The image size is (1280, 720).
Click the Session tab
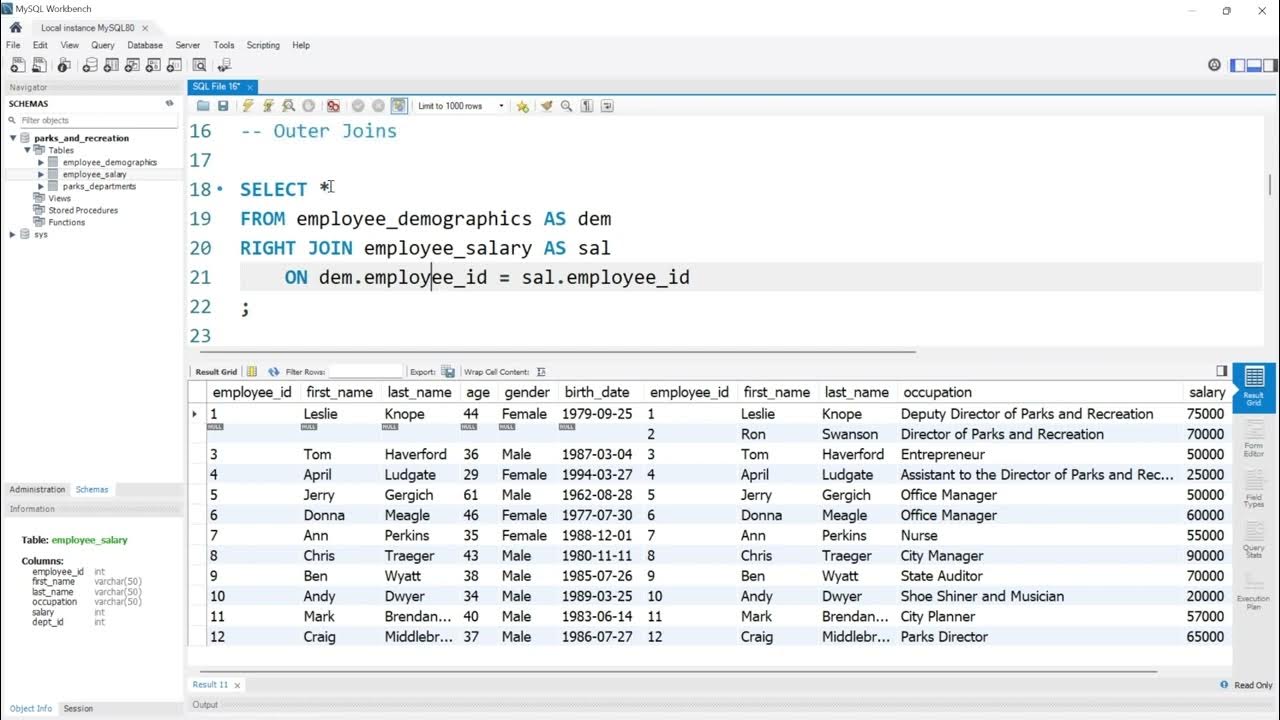[x=78, y=708]
